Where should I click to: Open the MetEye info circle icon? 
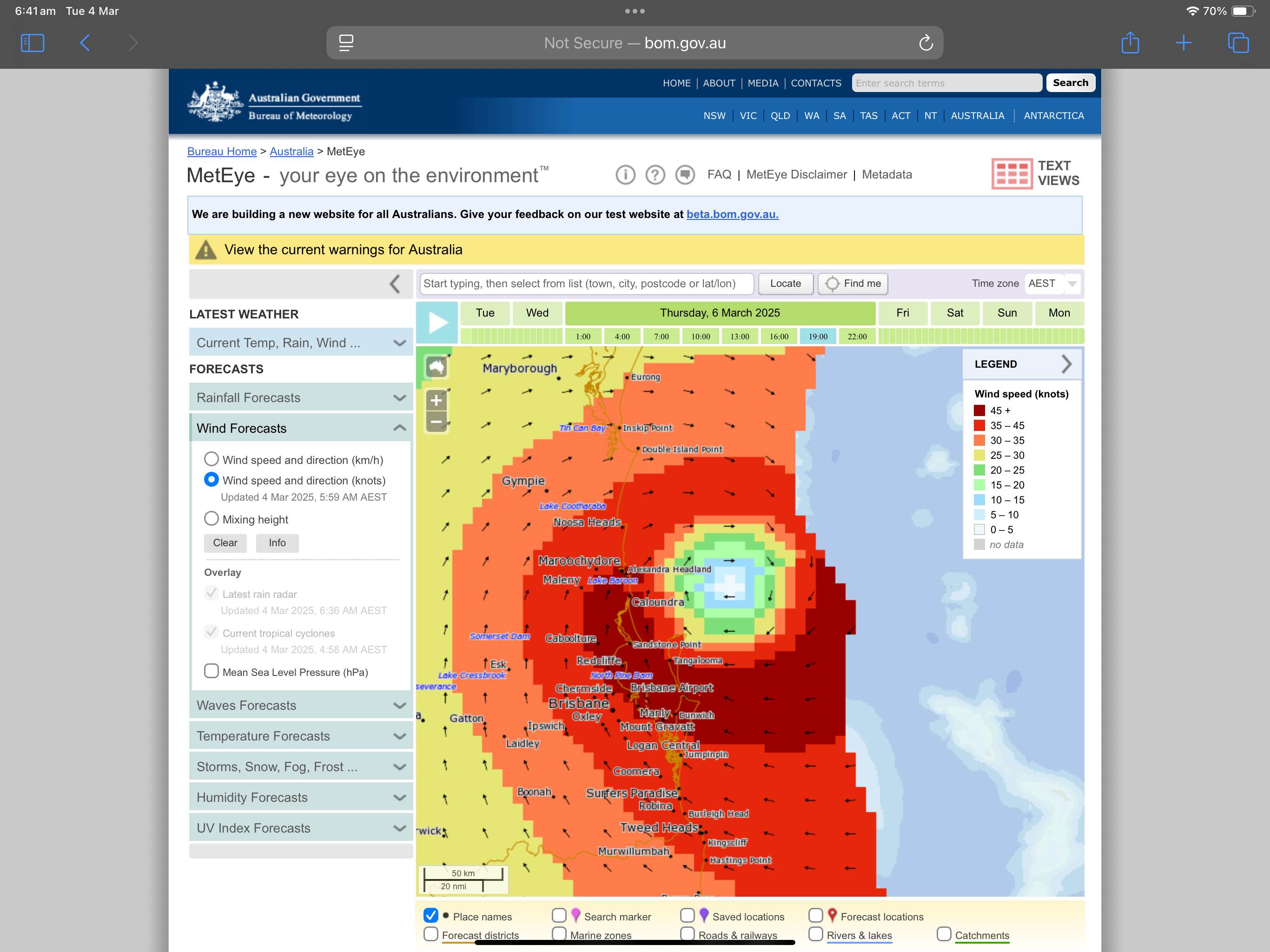[625, 175]
